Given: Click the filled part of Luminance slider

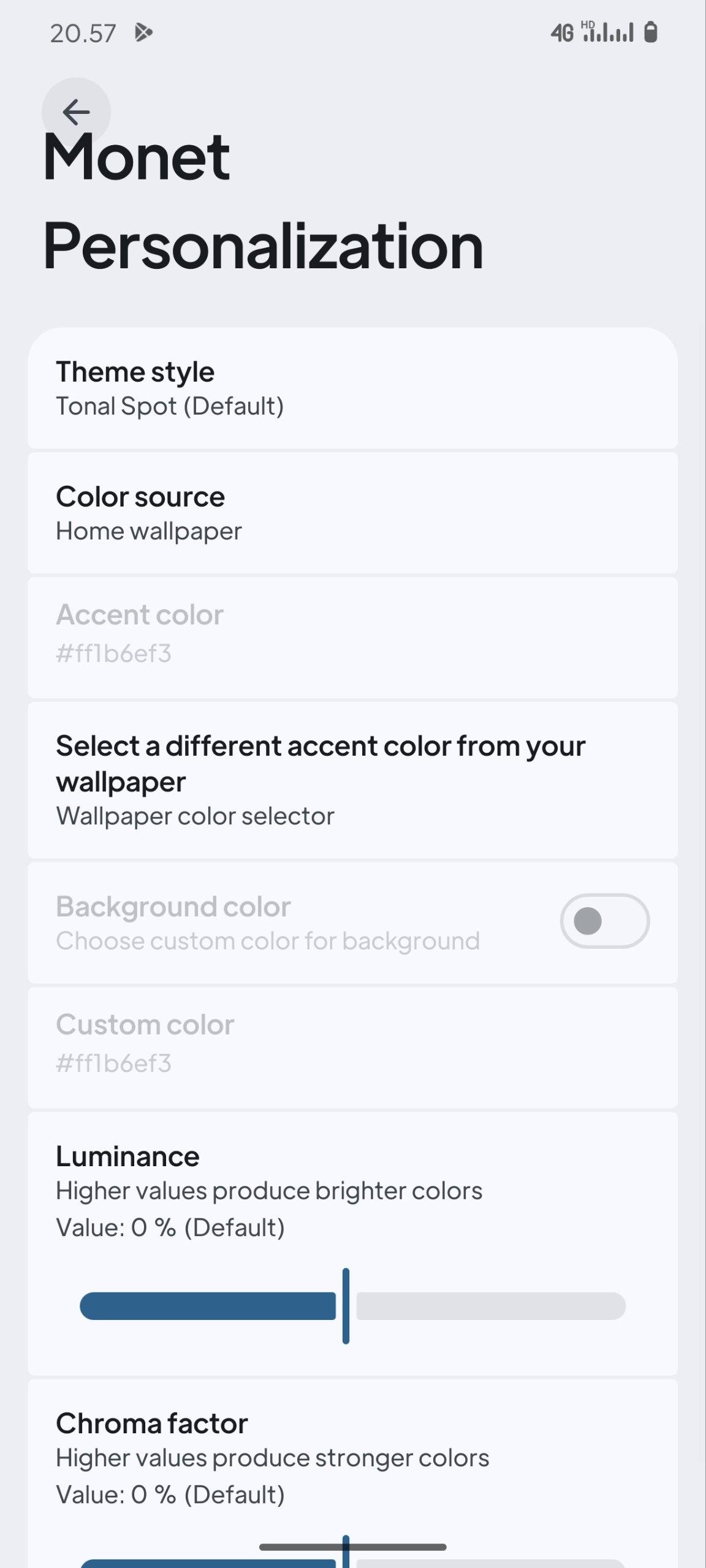Looking at the screenshot, I should pyautogui.click(x=207, y=1306).
